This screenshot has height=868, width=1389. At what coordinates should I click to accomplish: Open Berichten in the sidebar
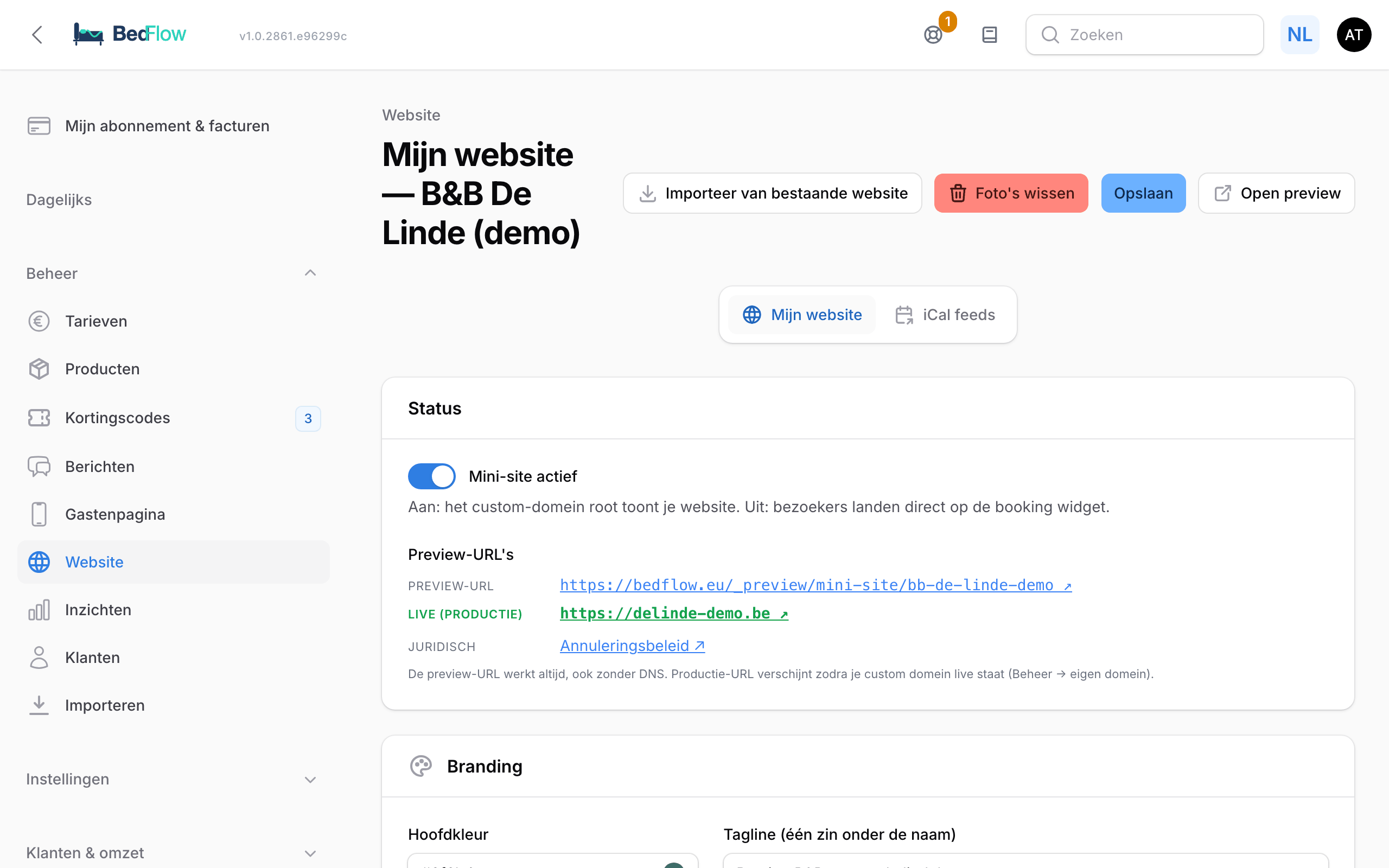[x=173, y=467]
